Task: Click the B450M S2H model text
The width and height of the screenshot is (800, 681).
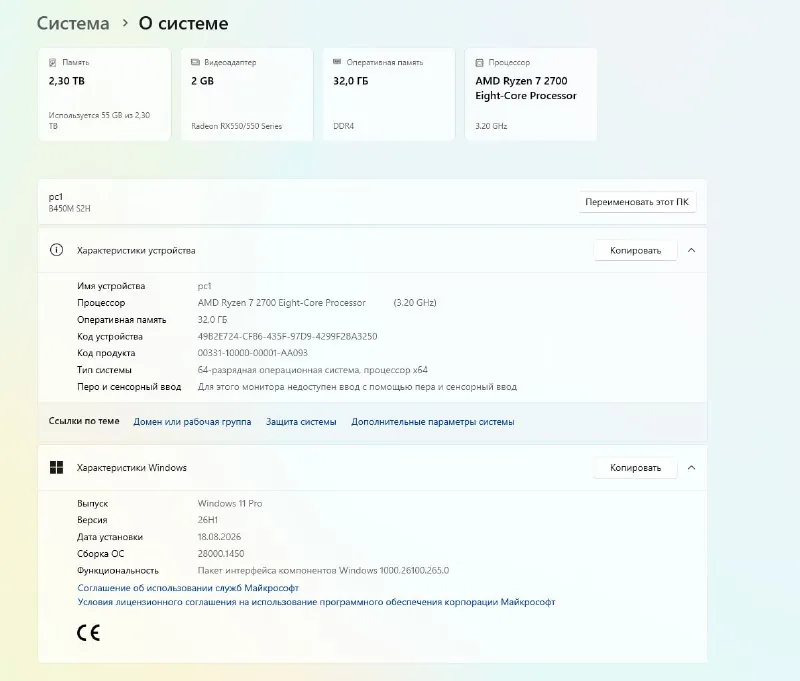Action: [x=69, y=209]
